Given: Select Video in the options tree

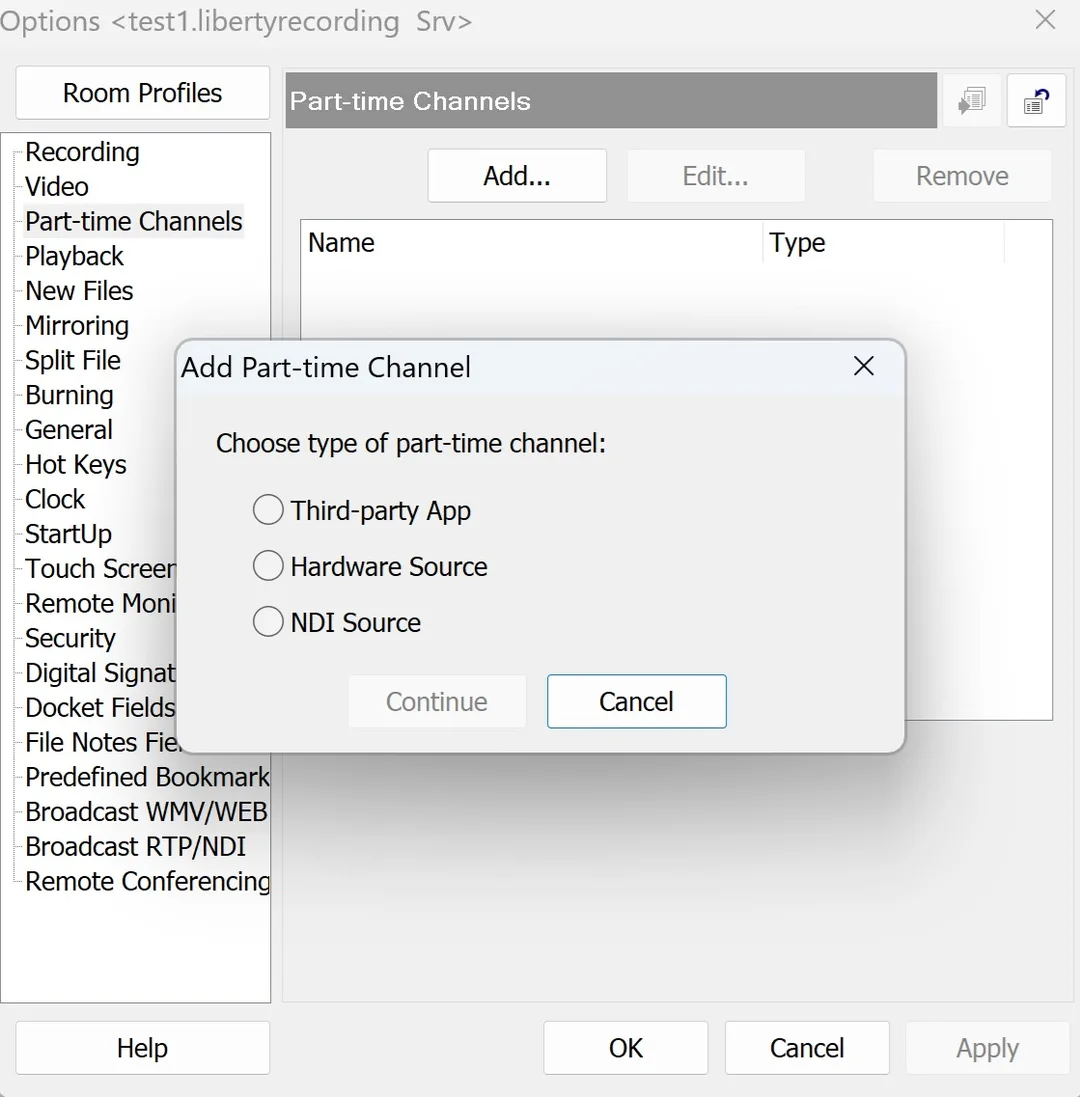Looking at the screenshot, I should tap(57, 187).
